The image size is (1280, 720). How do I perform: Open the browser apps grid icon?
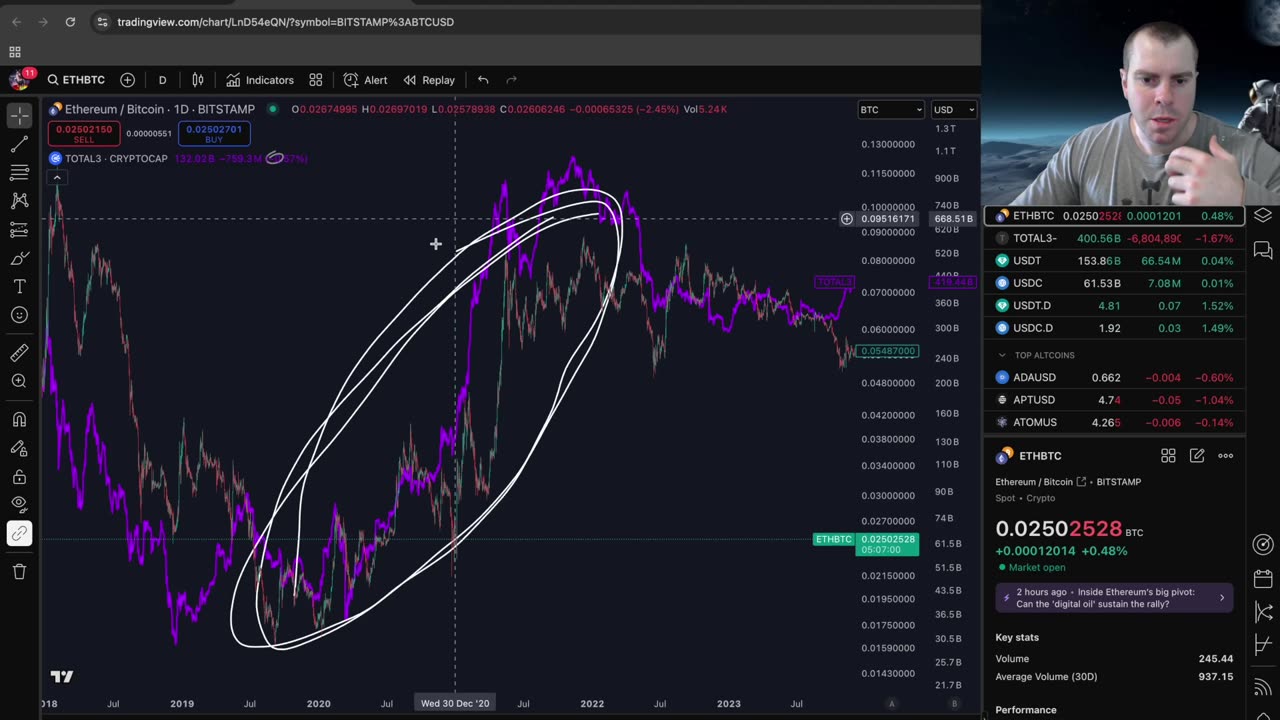[x=15, y=52]
